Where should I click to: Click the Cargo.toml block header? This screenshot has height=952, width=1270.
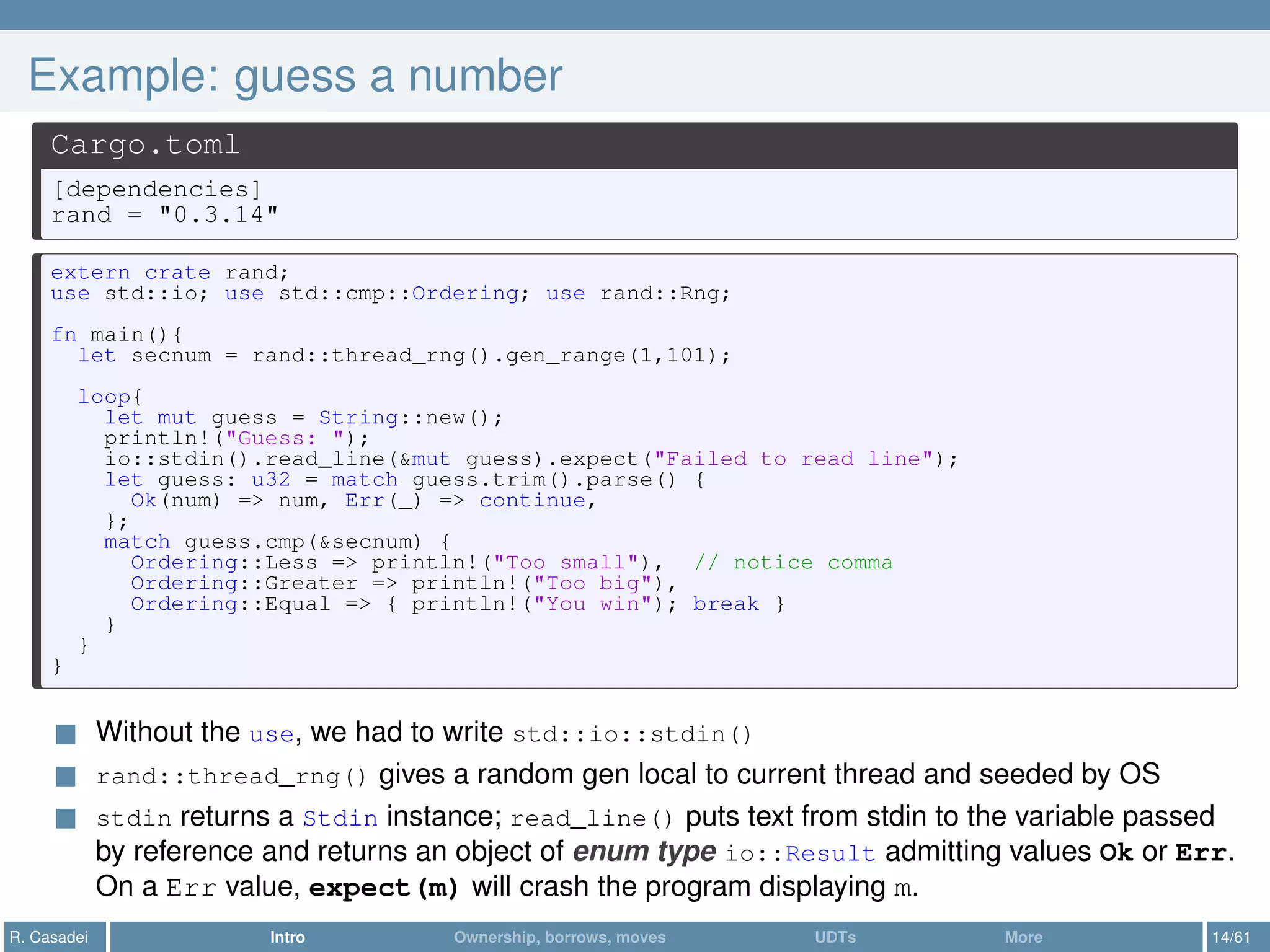tap(145, 145)
